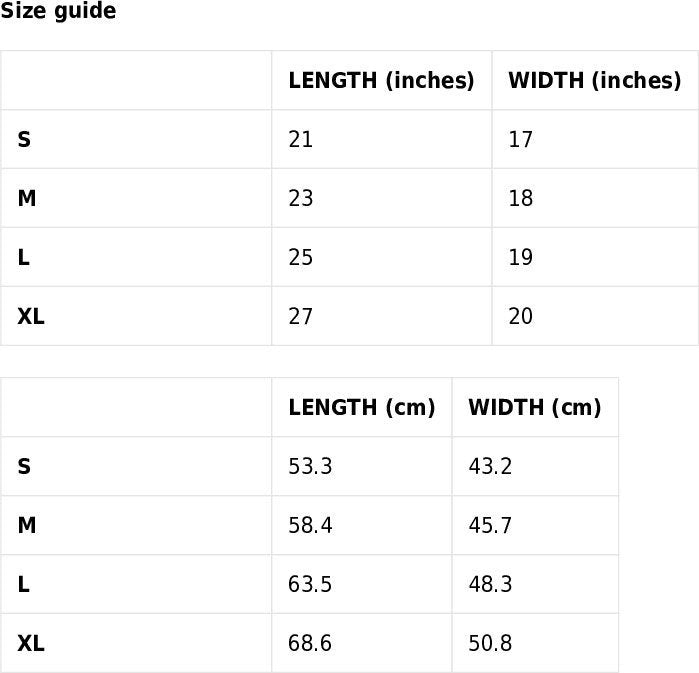
Task: Select the length value 53.3
Action: click(310, 466)
